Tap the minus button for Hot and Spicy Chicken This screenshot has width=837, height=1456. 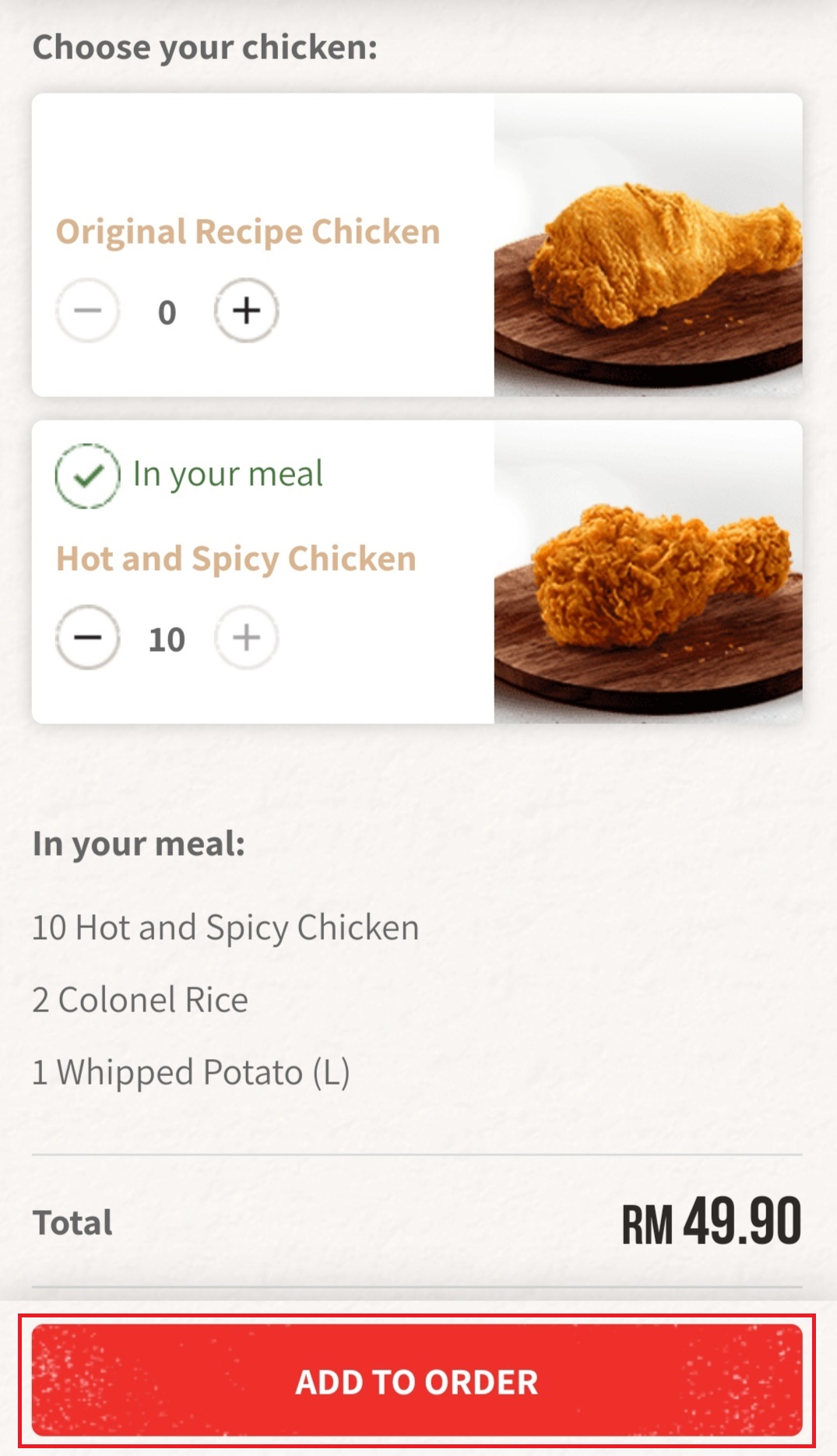point(88,638)
